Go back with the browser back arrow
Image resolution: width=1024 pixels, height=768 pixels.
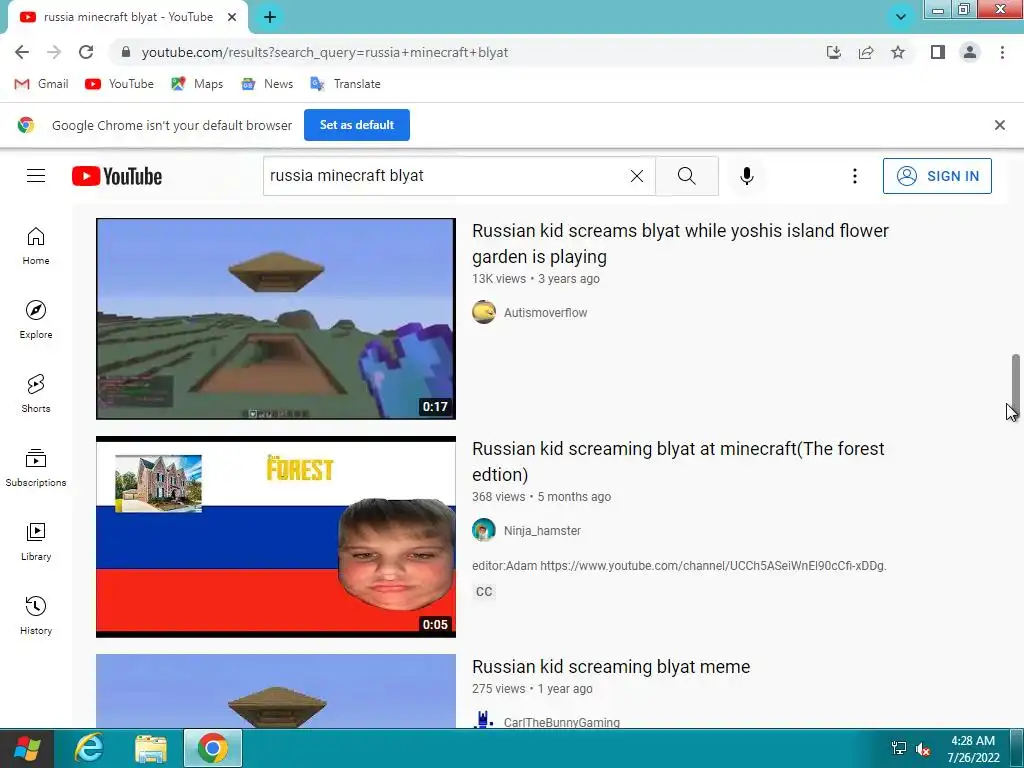[22, 52]
